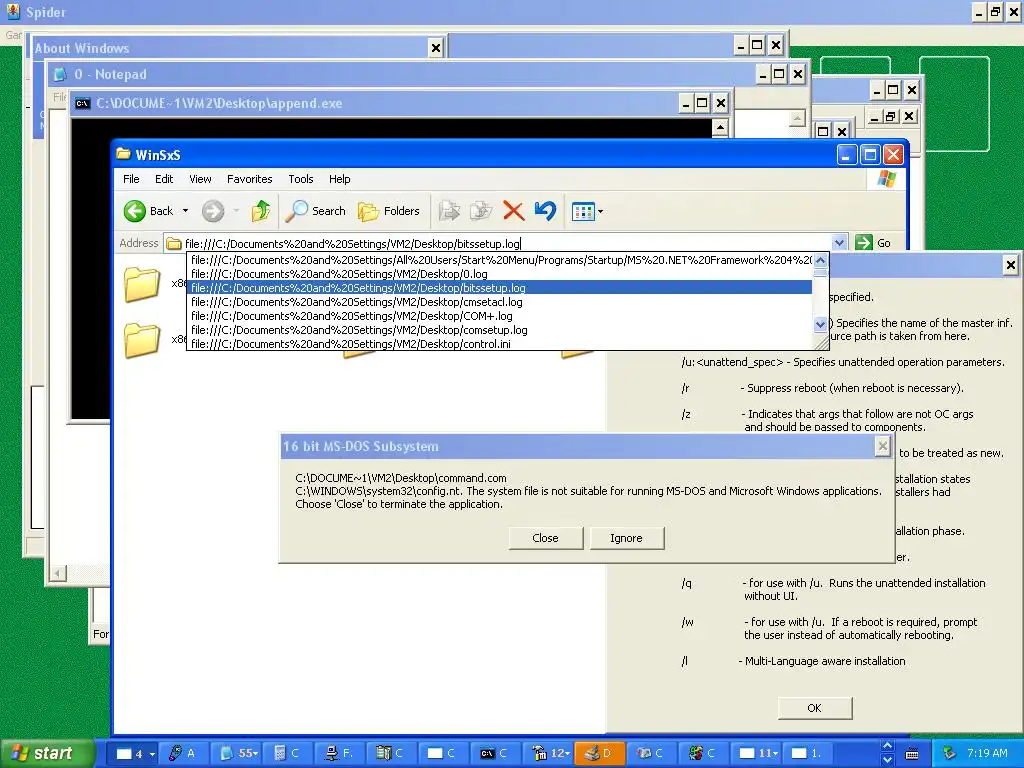Screen dimensions: 1024x768
Task: Toggle the Folders pane in WinSxS
Action: tap(389, 211)
